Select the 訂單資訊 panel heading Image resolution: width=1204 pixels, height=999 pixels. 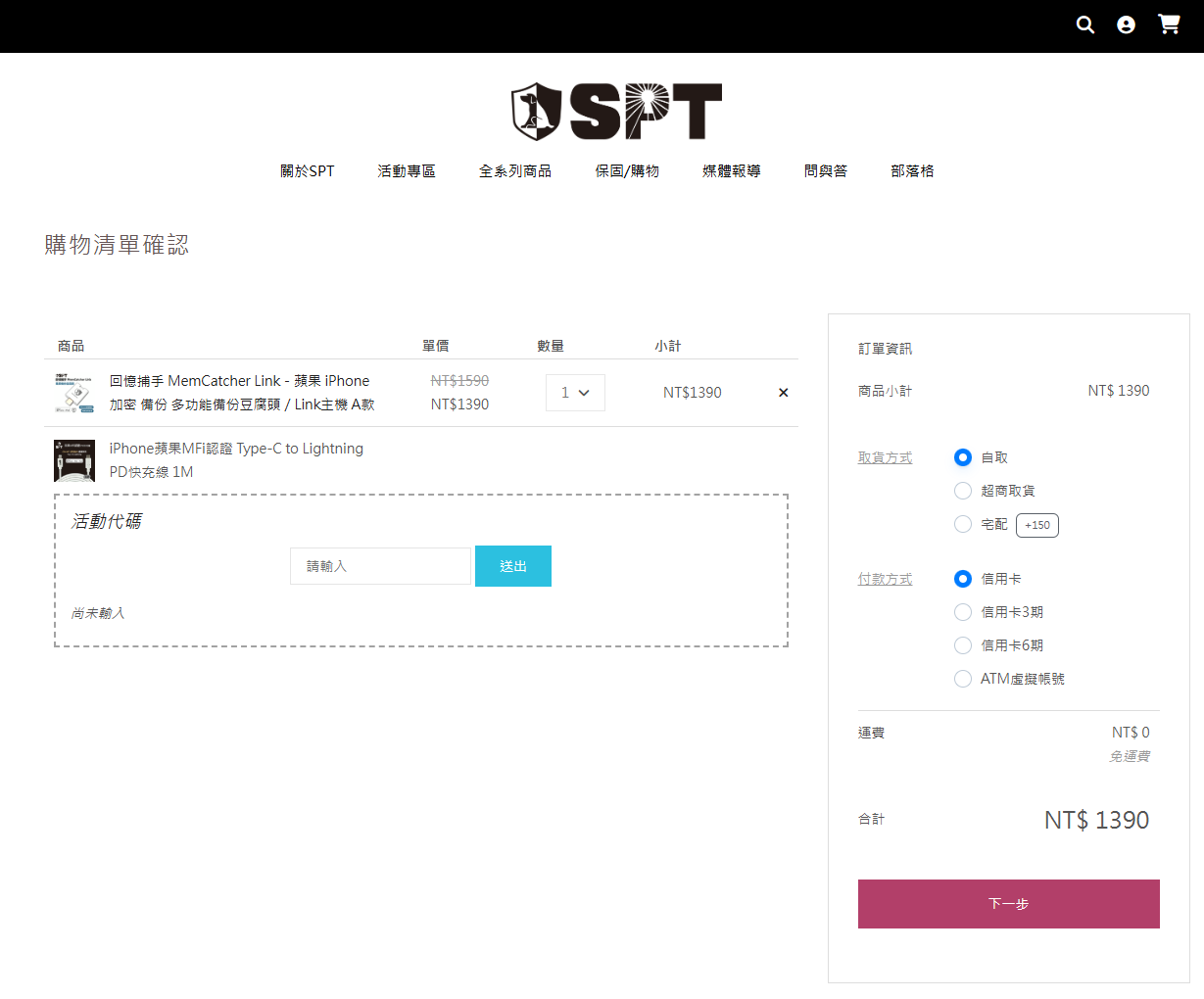[x=885, y=349]
